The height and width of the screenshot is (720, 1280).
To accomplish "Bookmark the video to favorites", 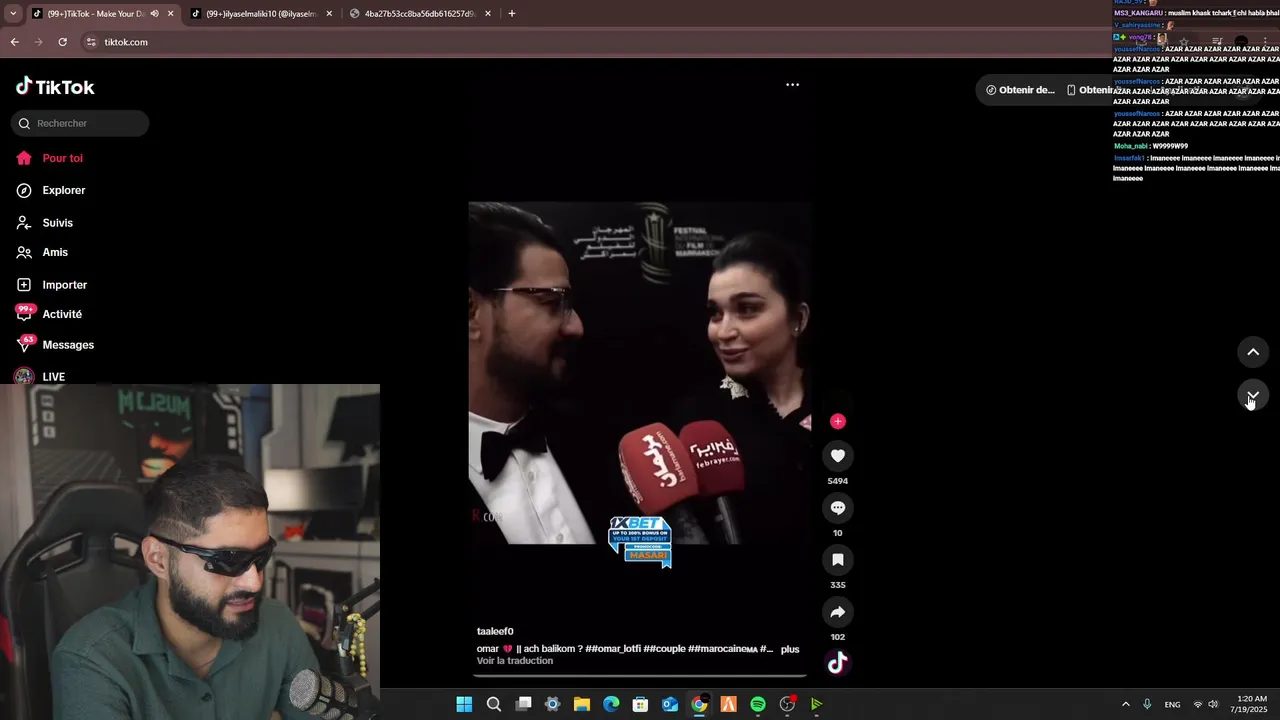I will coord(838,560).
